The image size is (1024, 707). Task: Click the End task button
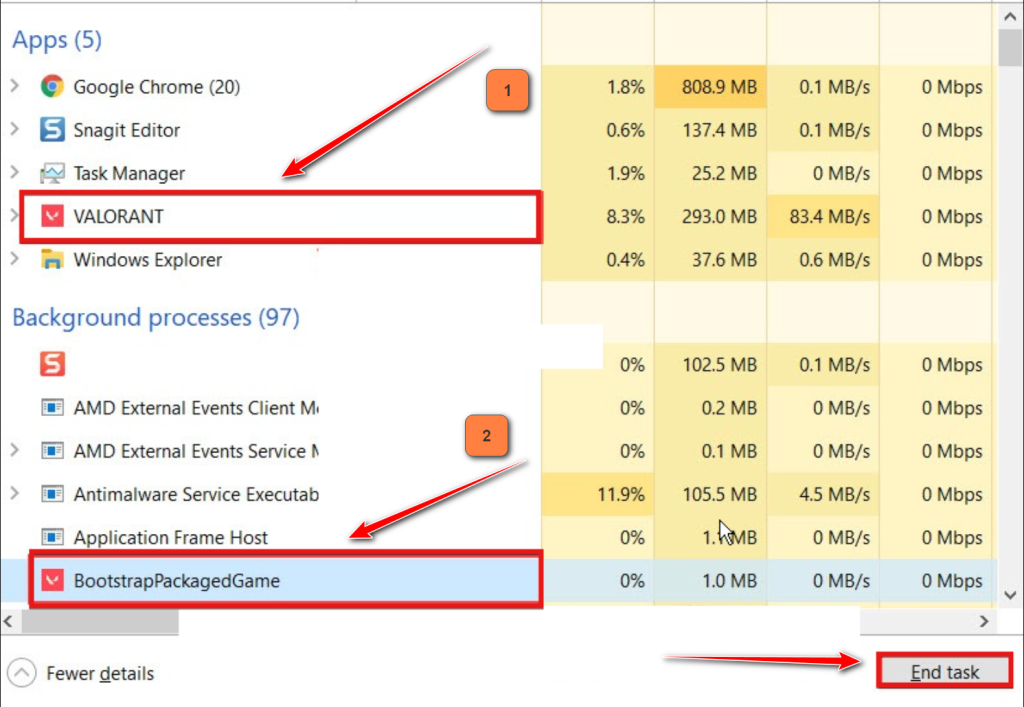pyautogui.click(x=944, y=671)
